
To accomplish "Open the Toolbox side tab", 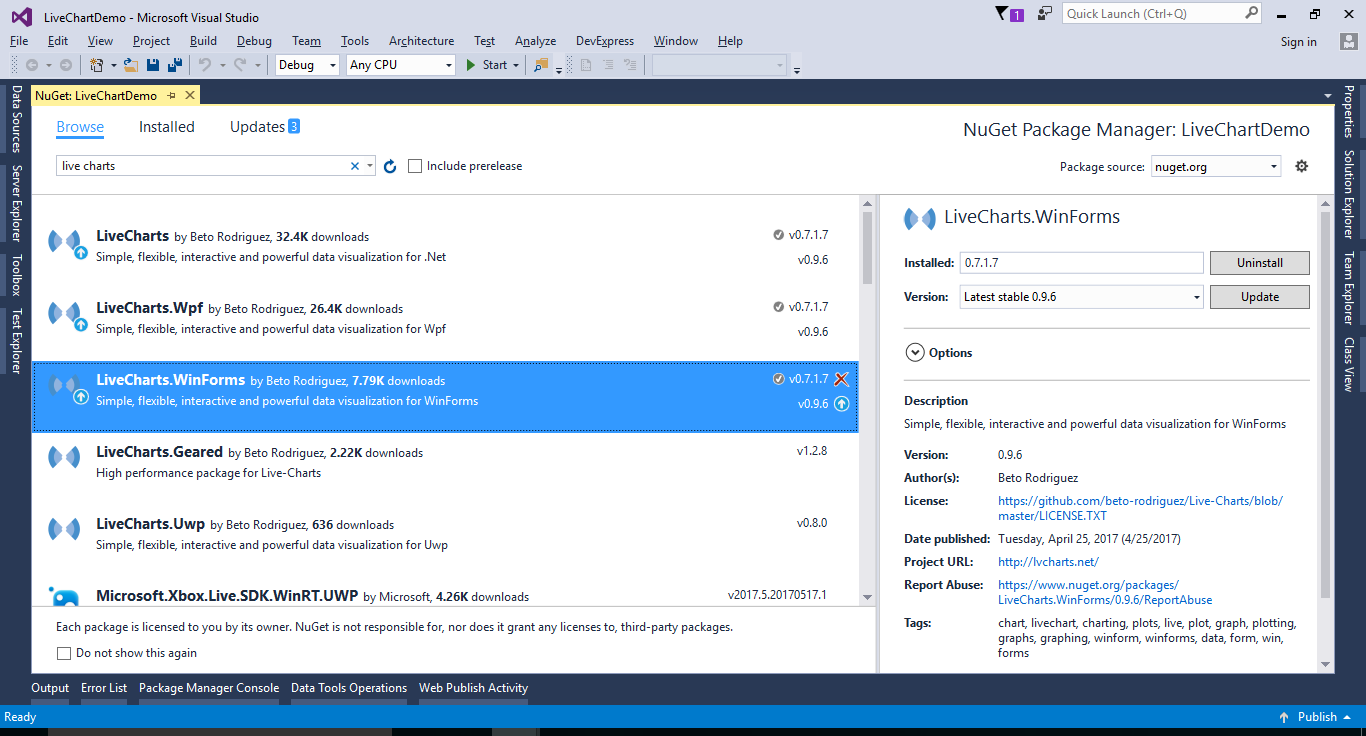I will coord(16,275).
